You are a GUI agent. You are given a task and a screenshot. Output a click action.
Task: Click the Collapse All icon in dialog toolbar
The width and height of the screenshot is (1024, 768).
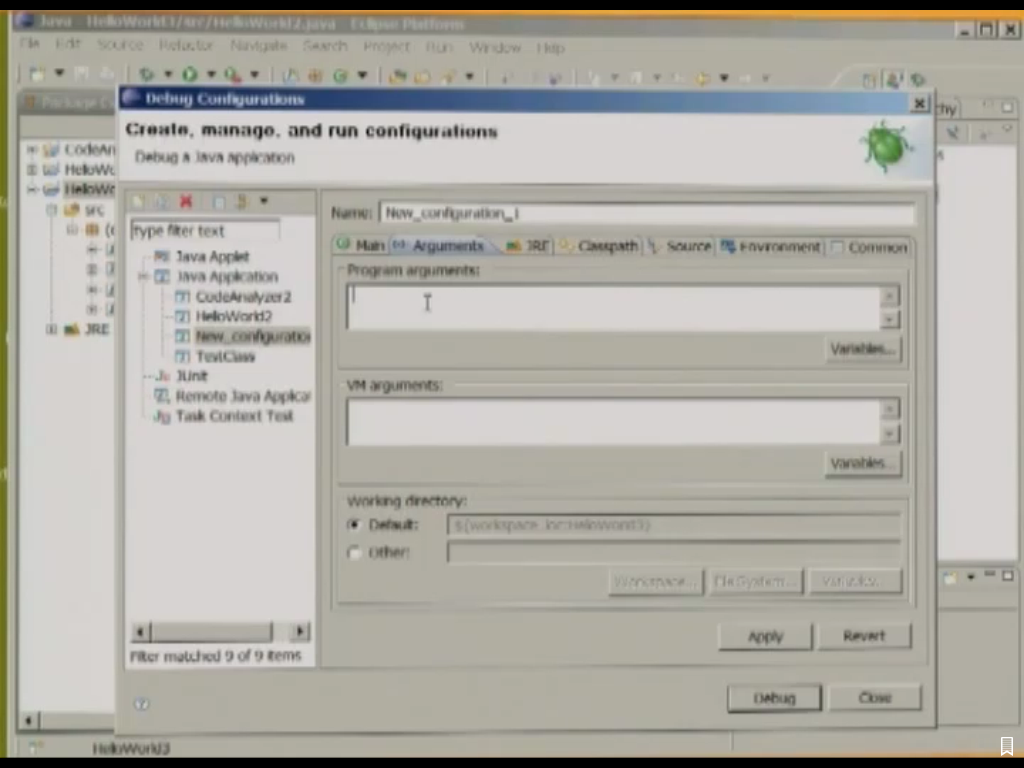coord(219,201)
